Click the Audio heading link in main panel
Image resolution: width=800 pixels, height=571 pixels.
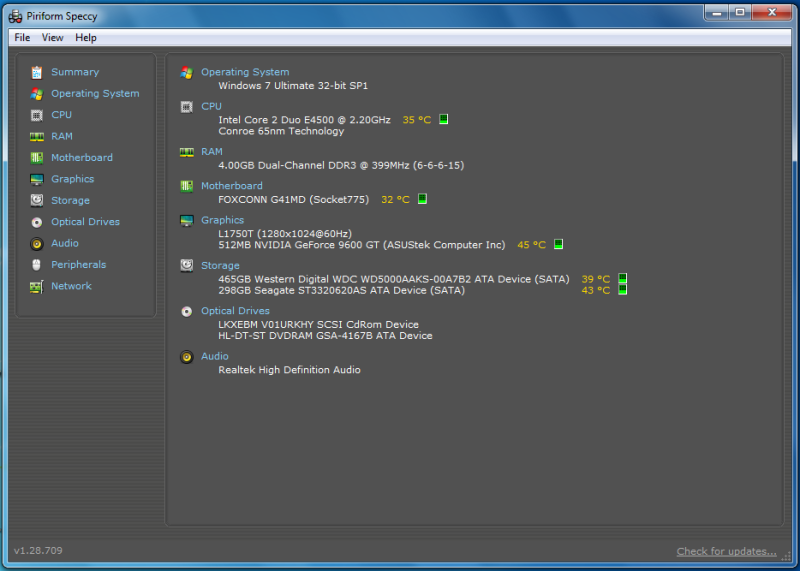tap(215, 357)
